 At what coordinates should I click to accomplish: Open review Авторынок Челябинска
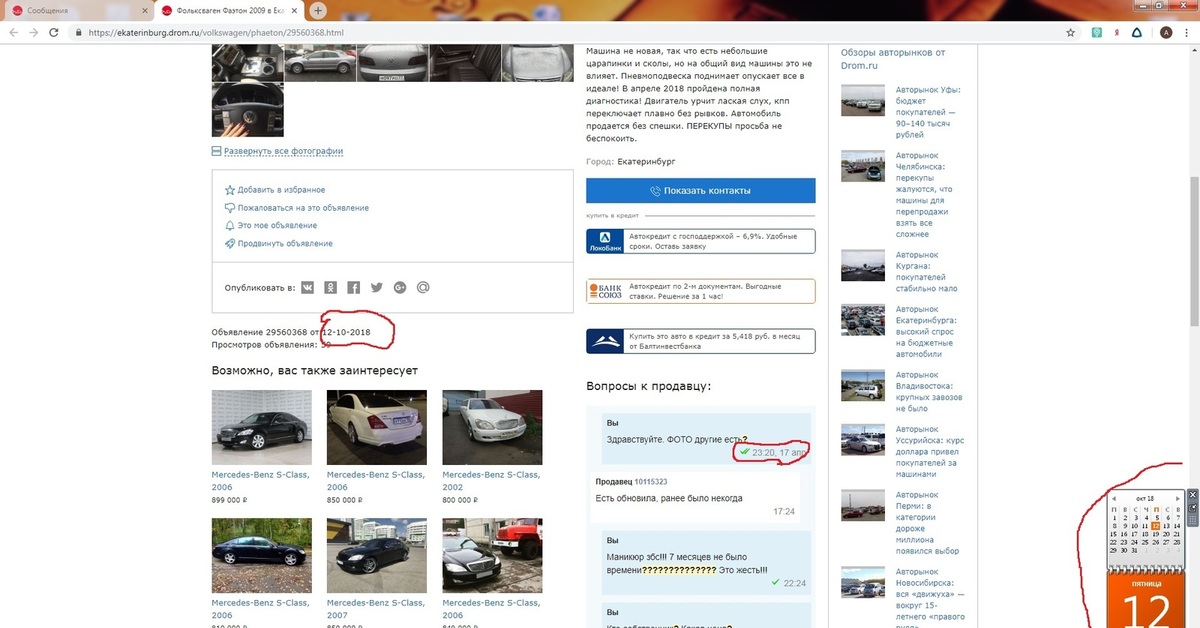tap(923, 195)
